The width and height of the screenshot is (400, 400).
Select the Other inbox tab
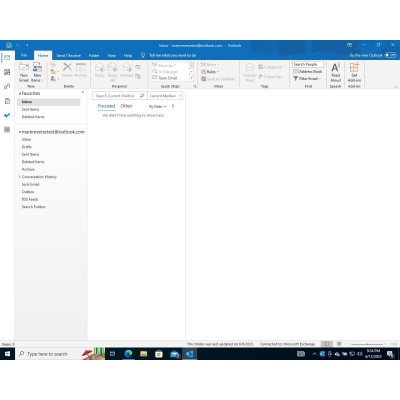[x=126, y=106]
